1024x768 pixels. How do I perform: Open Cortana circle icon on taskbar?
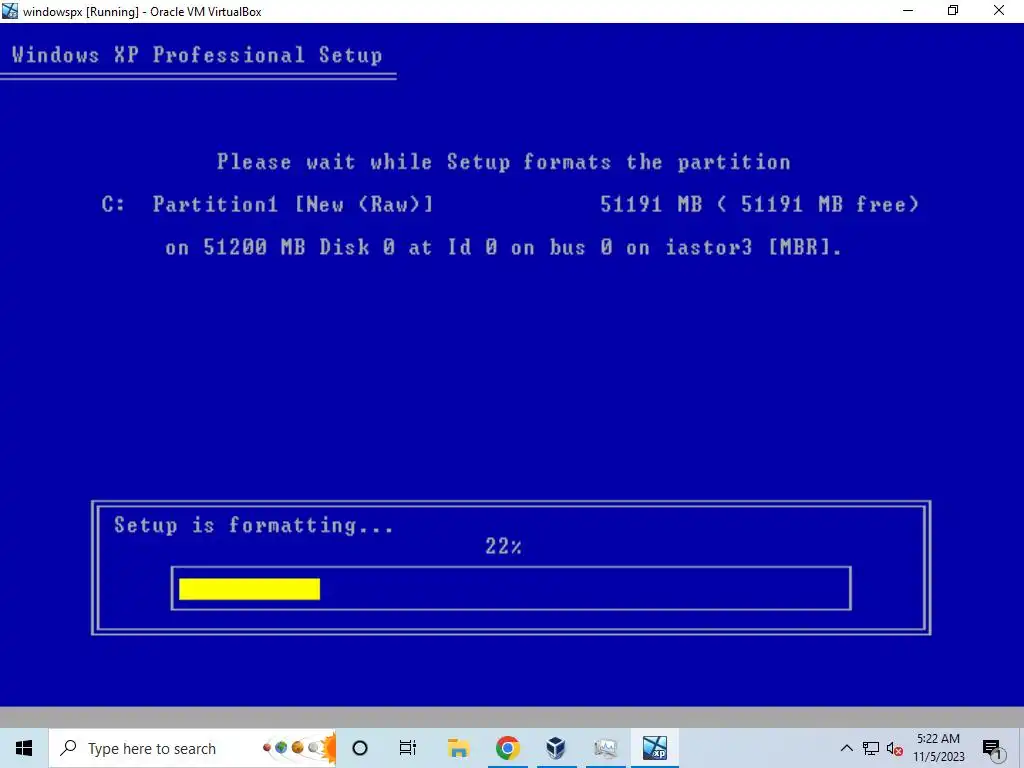click(360, 748)
